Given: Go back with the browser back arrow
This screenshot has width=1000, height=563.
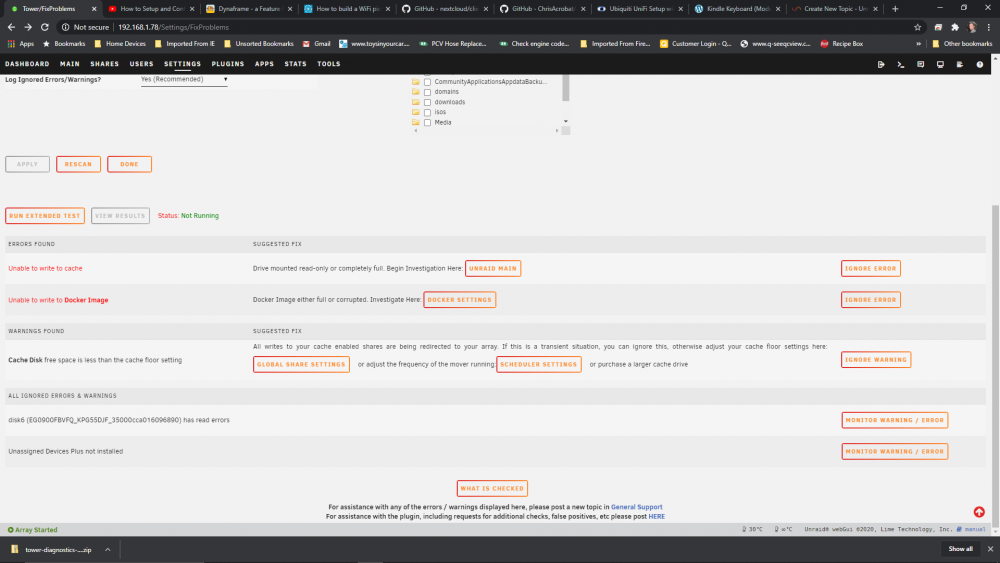Looking at the screenshot, I should (11, 27).
